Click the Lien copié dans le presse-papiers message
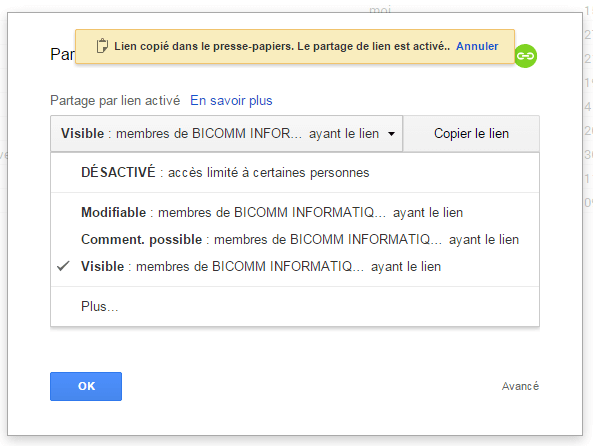 pos(282,46)
